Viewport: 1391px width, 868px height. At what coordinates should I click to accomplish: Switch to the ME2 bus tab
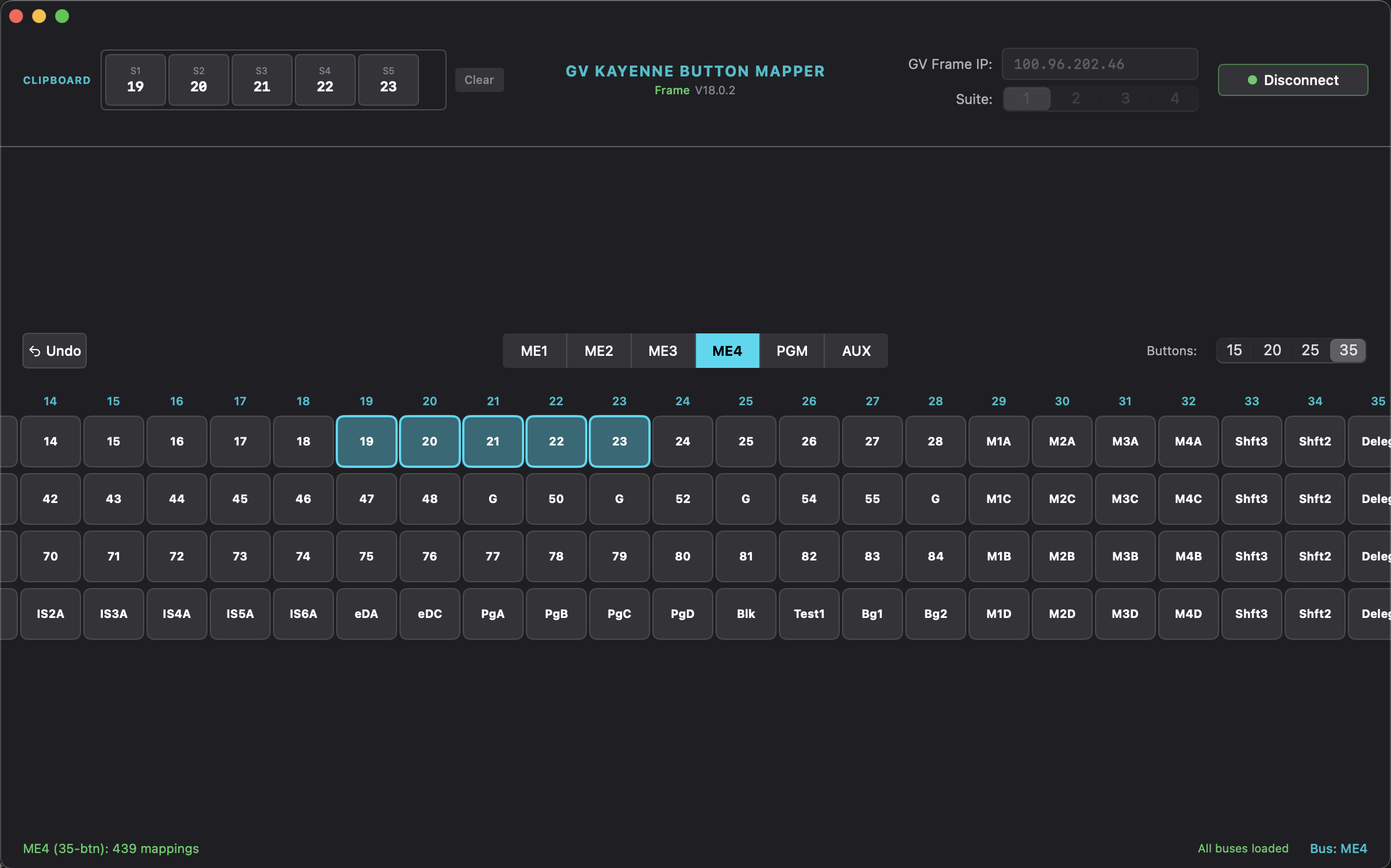tap(598, 350)
